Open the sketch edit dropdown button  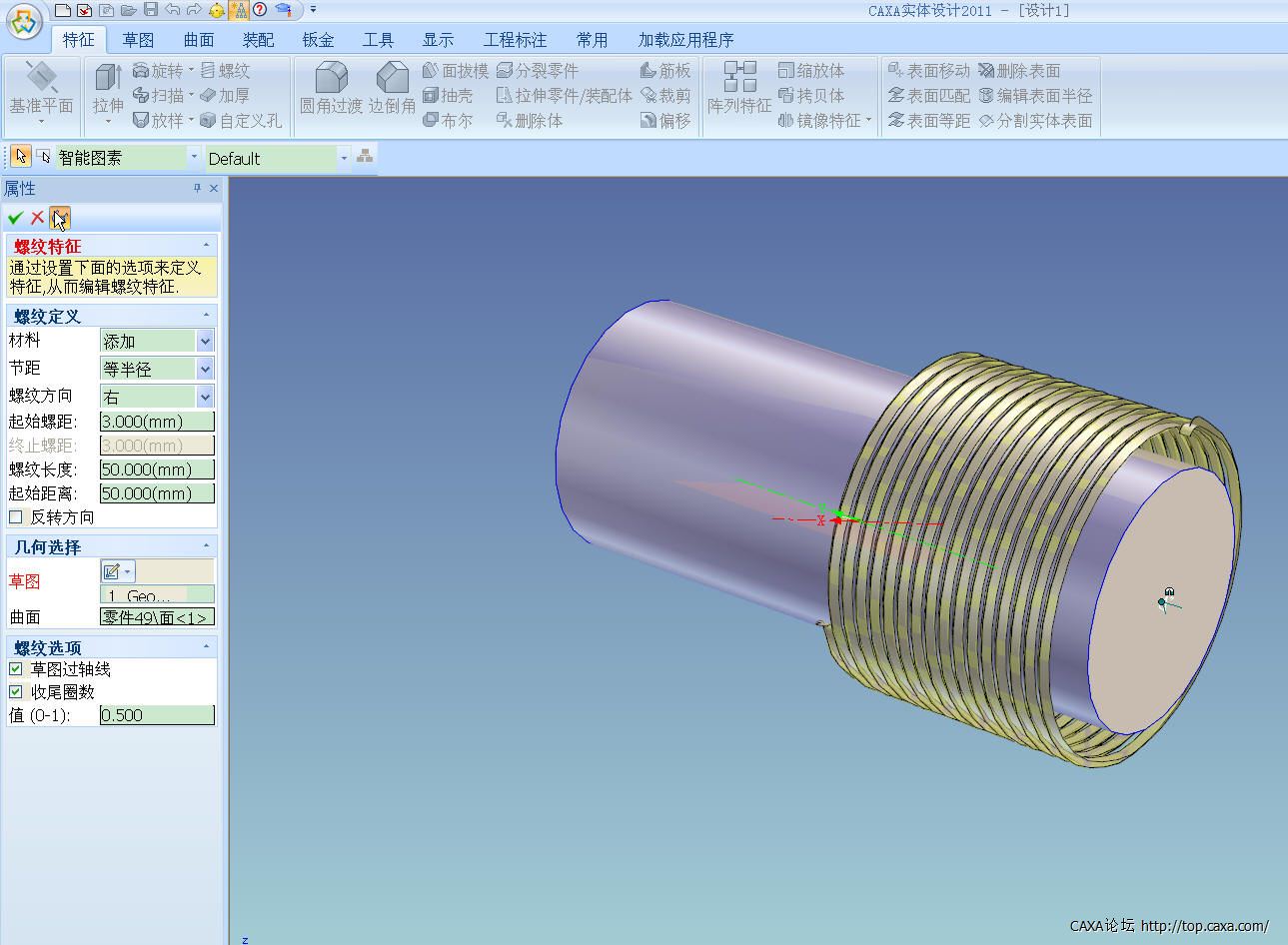(118, 571)
